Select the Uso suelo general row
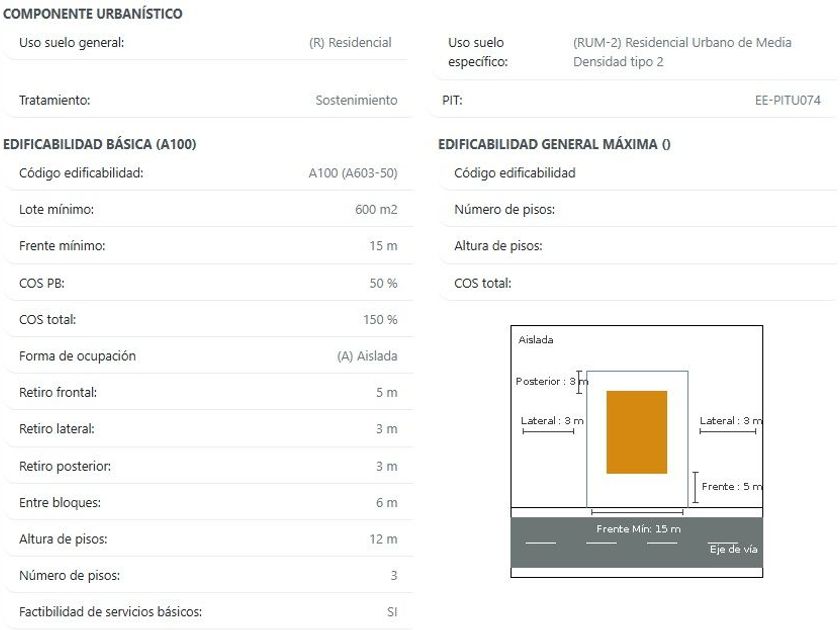840x630 pixels. coord(208,43)
